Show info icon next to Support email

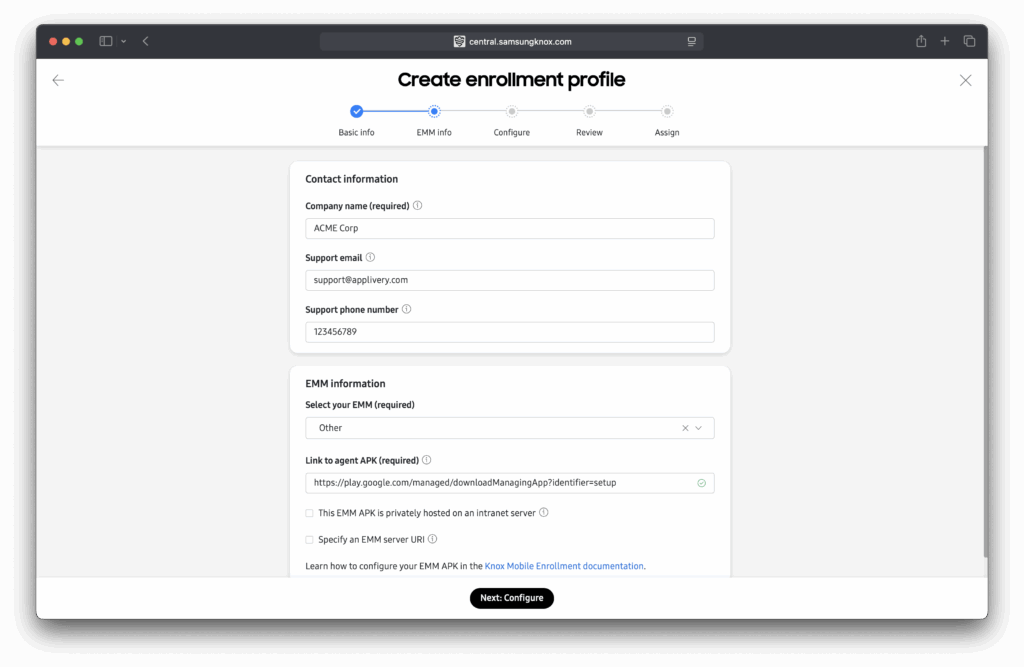[x=370, y=257]
